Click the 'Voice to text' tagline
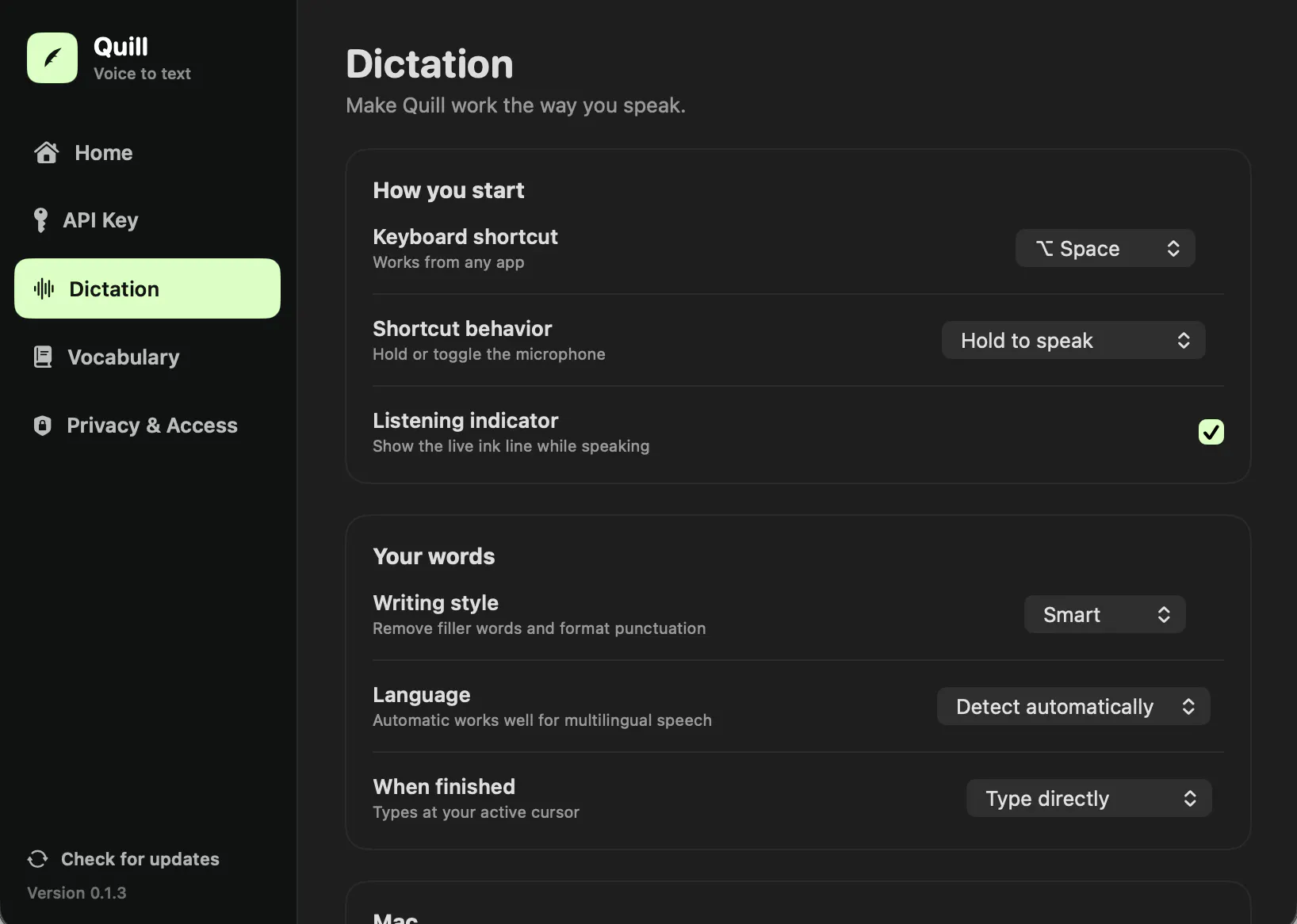This screenshot has width=1297, height=924. click(142, 74)
